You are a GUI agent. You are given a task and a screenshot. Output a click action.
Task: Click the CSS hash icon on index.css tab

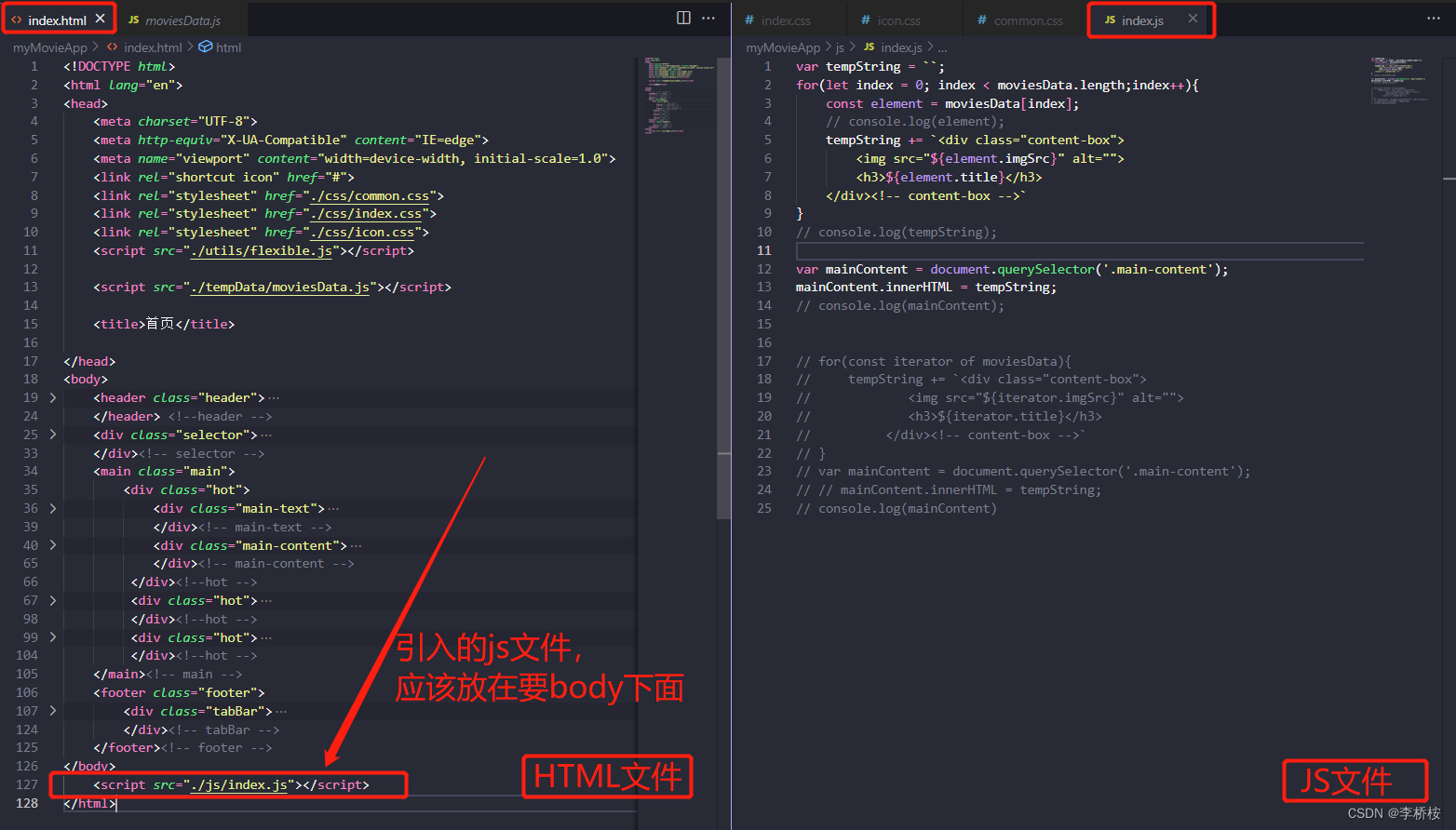click(x=749, y=20)
